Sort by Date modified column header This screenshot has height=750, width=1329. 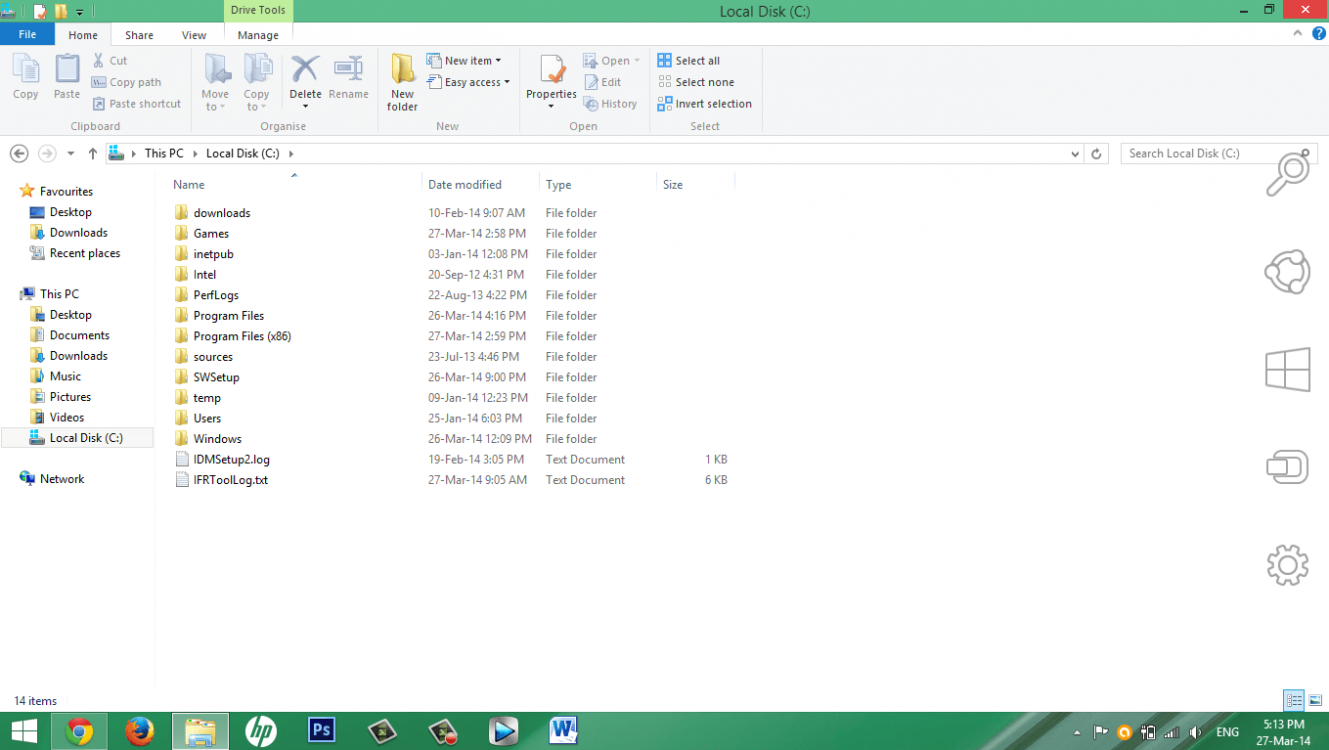click(x=480, y=185)
